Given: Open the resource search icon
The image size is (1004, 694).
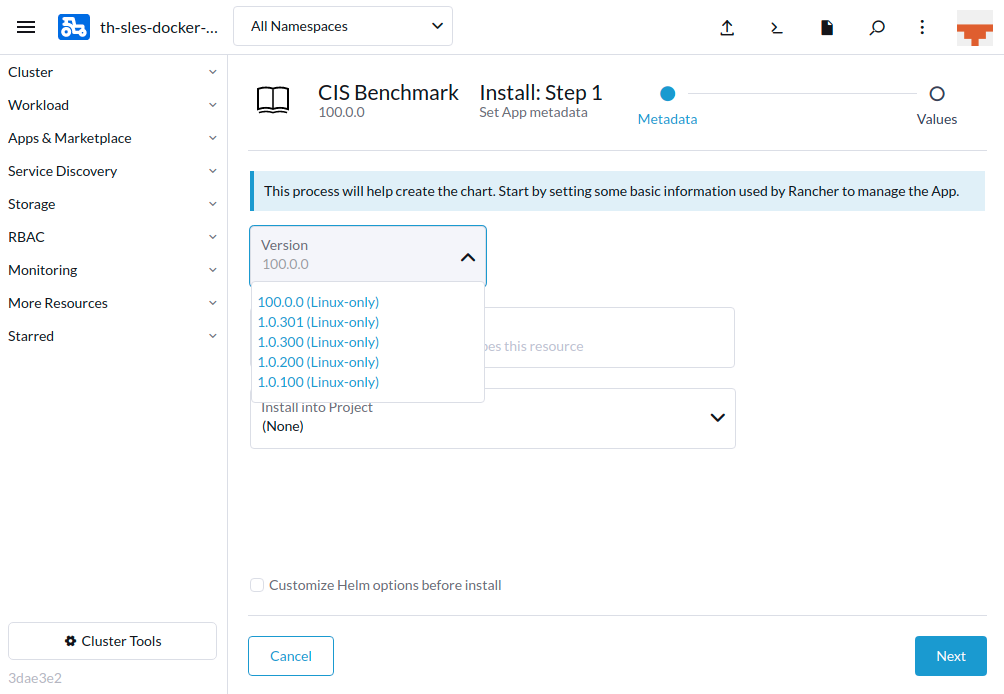Looking at the screenshot, I should [877, 28].
